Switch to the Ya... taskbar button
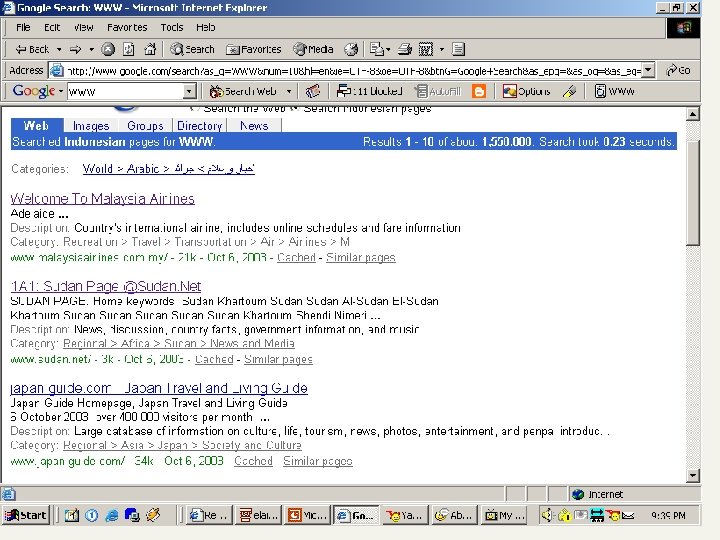This screenshot has height=540, width=720. [x=405, y=515]
